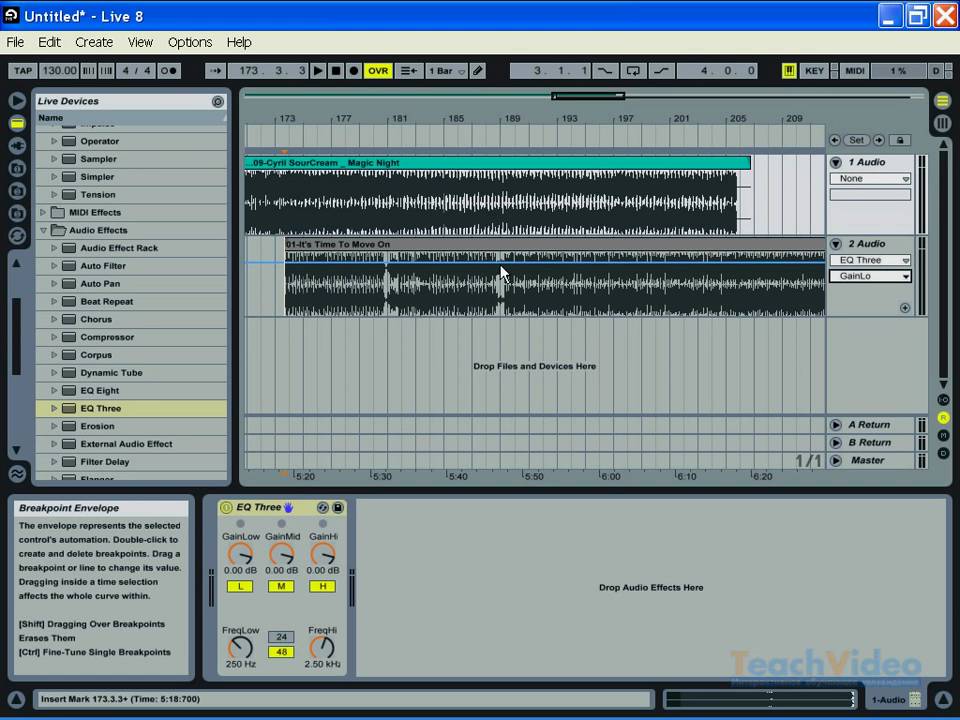960x720 pixels.
Task: Click the GainMid knob
Action: 282,554
